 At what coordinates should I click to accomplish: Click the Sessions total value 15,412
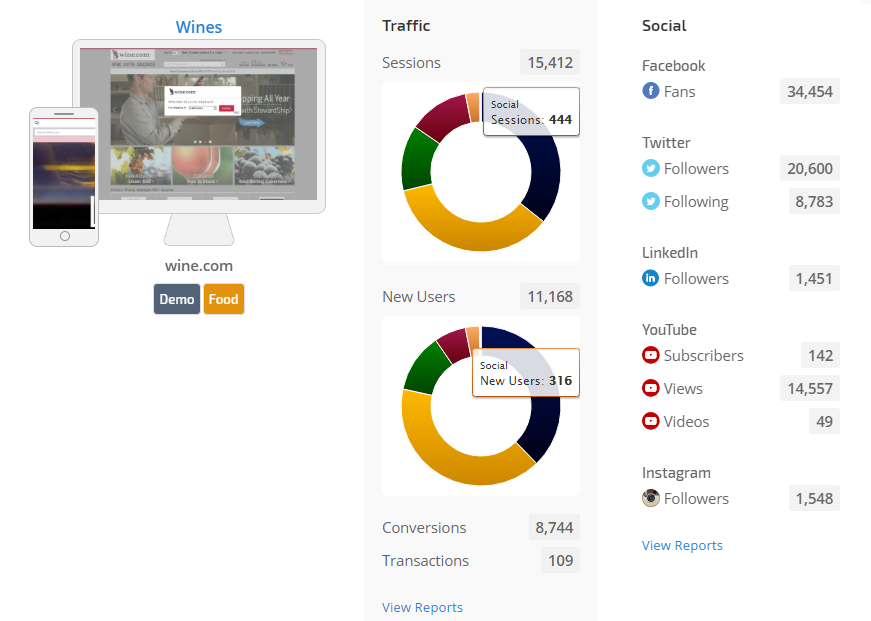(x=550, y=63)
